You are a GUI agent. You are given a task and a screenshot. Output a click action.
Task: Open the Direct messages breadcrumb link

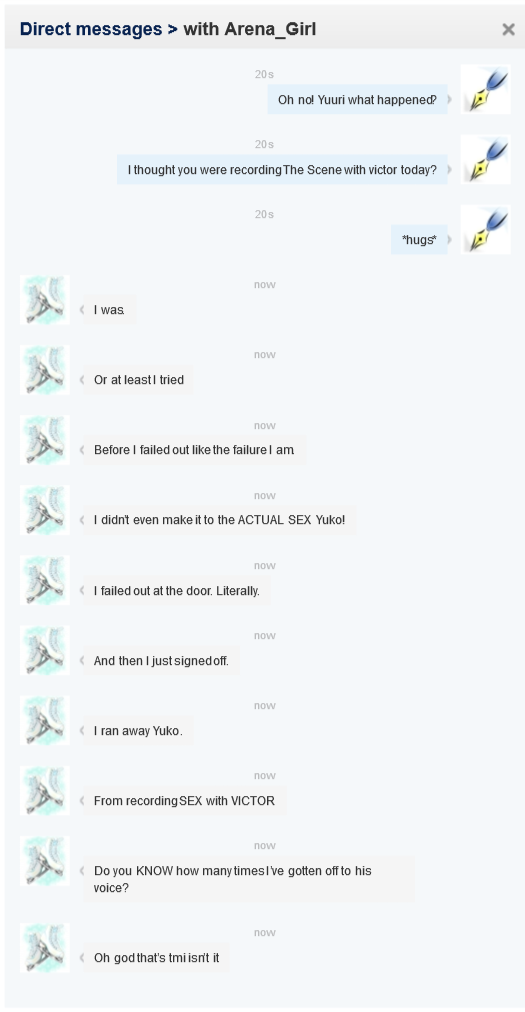tap(91, 29)
